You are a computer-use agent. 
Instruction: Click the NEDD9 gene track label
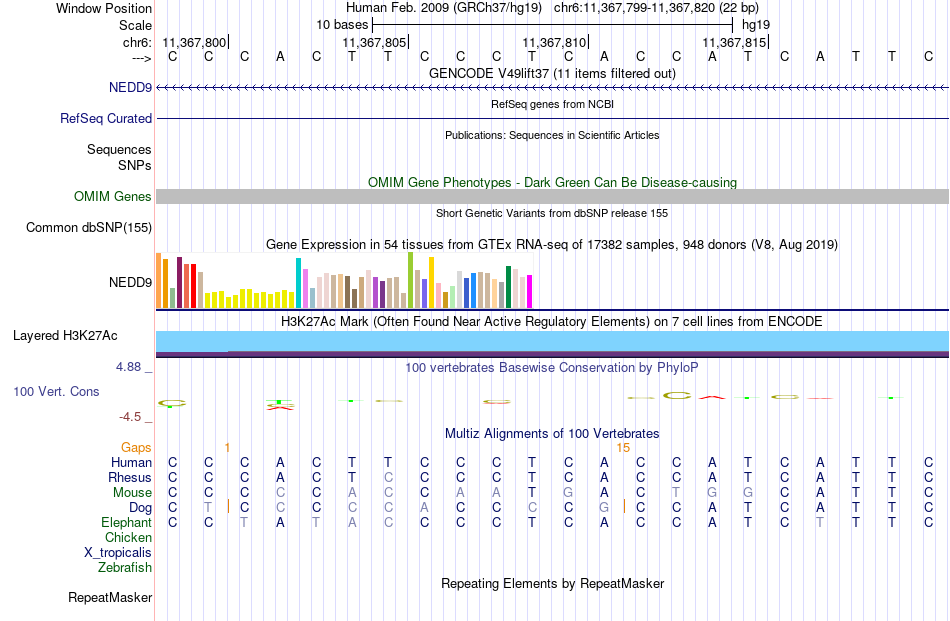click(130, 87)
